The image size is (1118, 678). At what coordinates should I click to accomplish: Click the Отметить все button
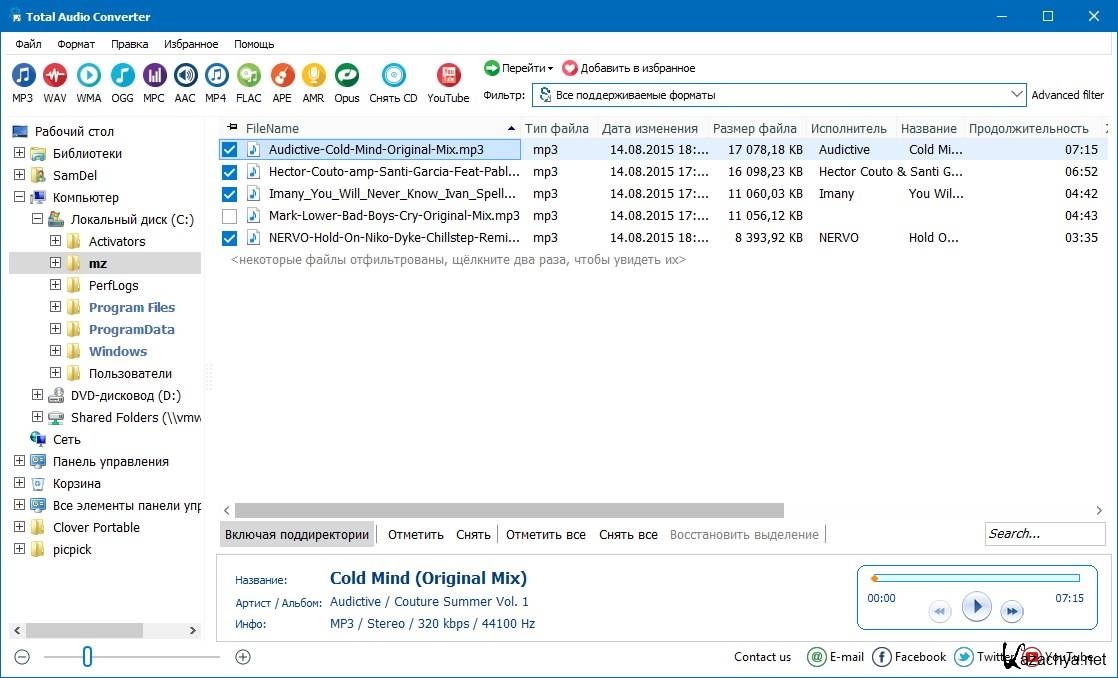(x=545, y=535)
